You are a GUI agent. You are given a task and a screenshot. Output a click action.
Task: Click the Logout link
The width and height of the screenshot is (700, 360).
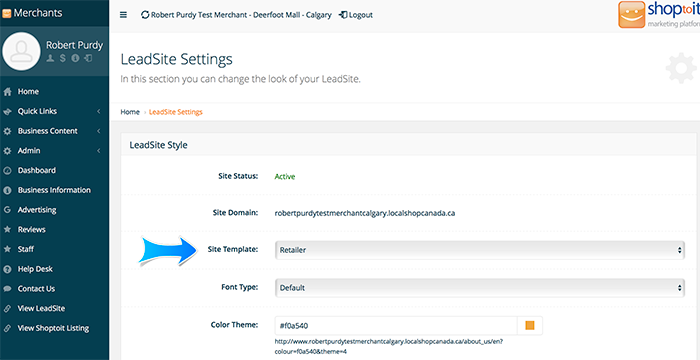pyautogui.click(x=356, y=15)
